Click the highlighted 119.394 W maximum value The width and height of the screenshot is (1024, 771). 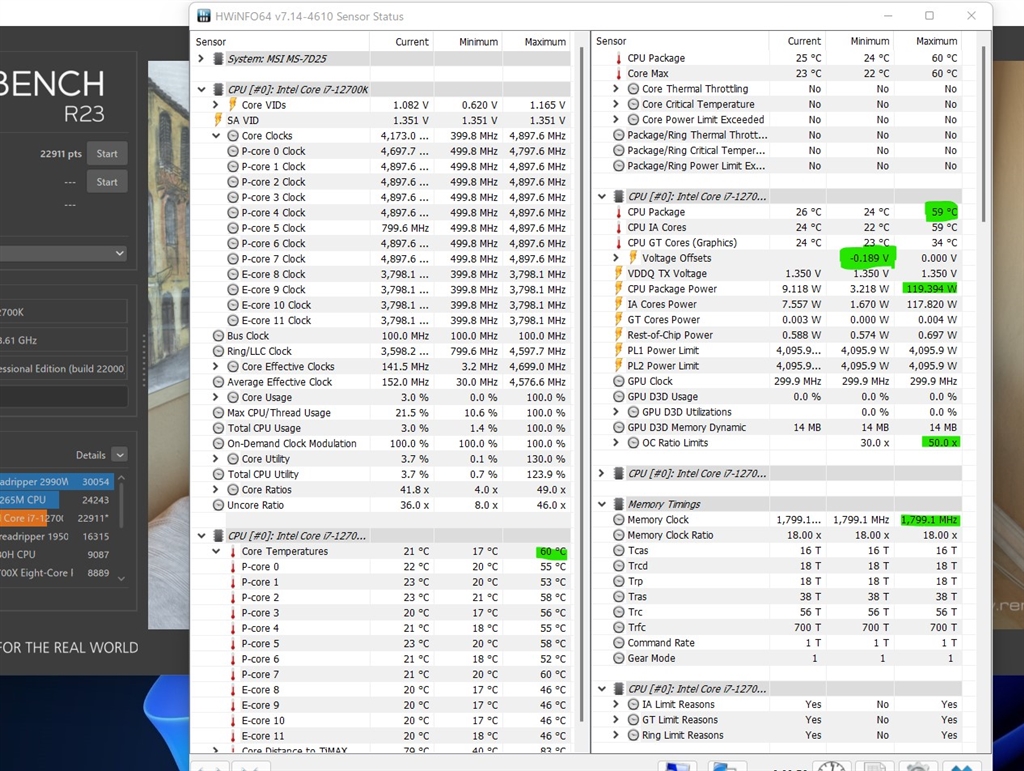click(x=930, y=289)
